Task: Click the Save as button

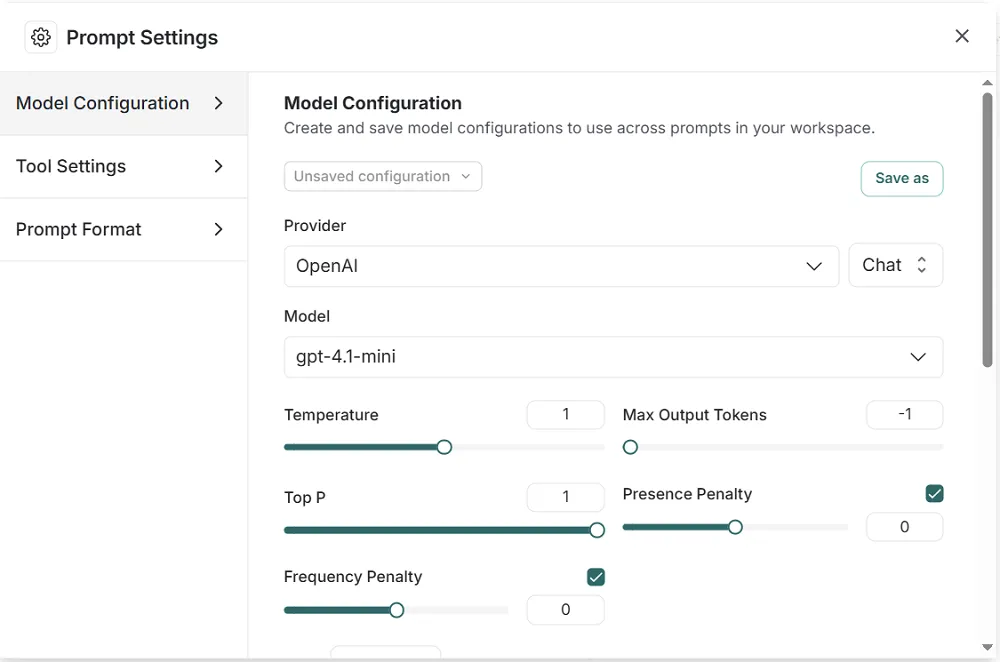Action: point(901,178)
